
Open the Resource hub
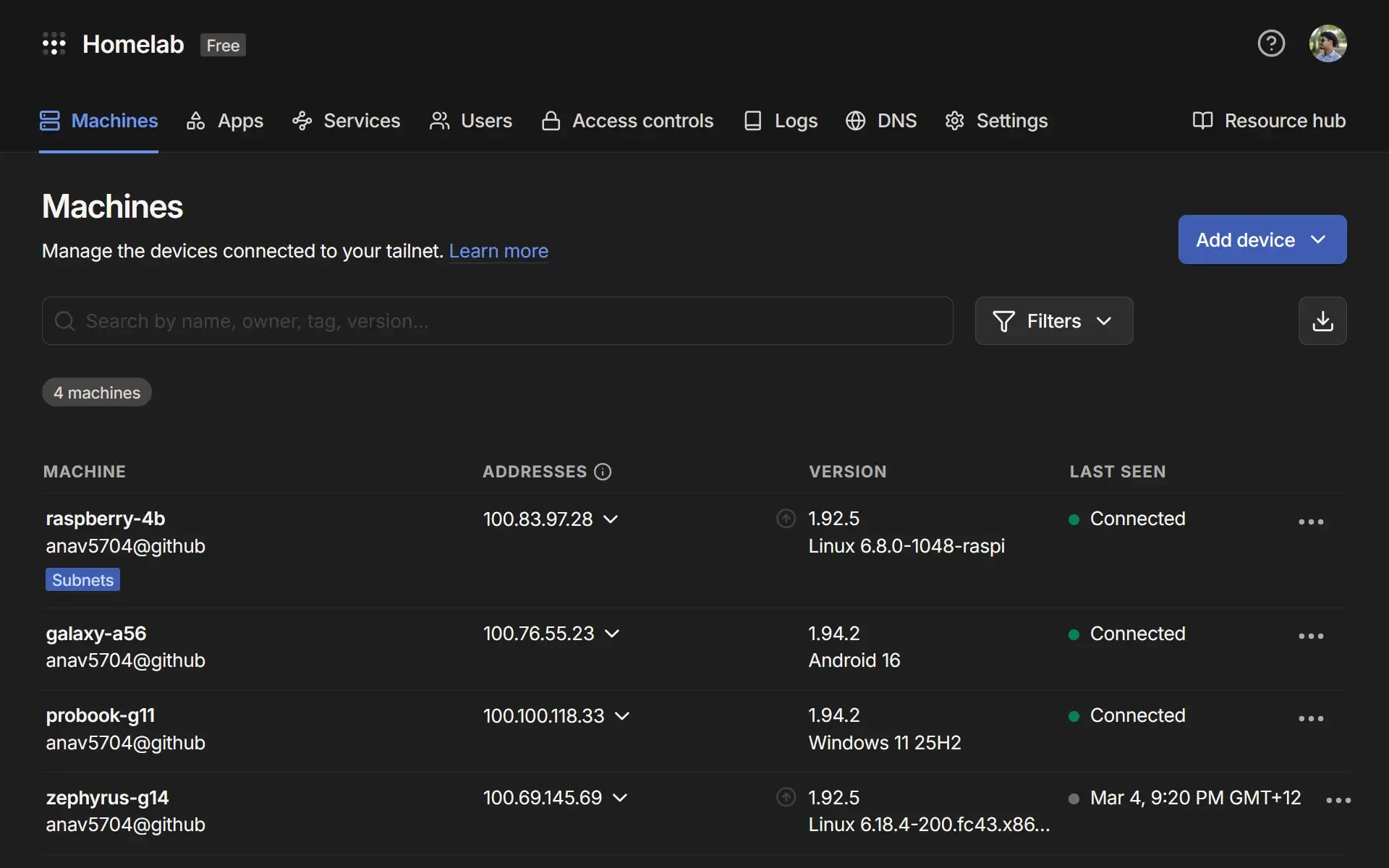click(x=1269, y=120)
